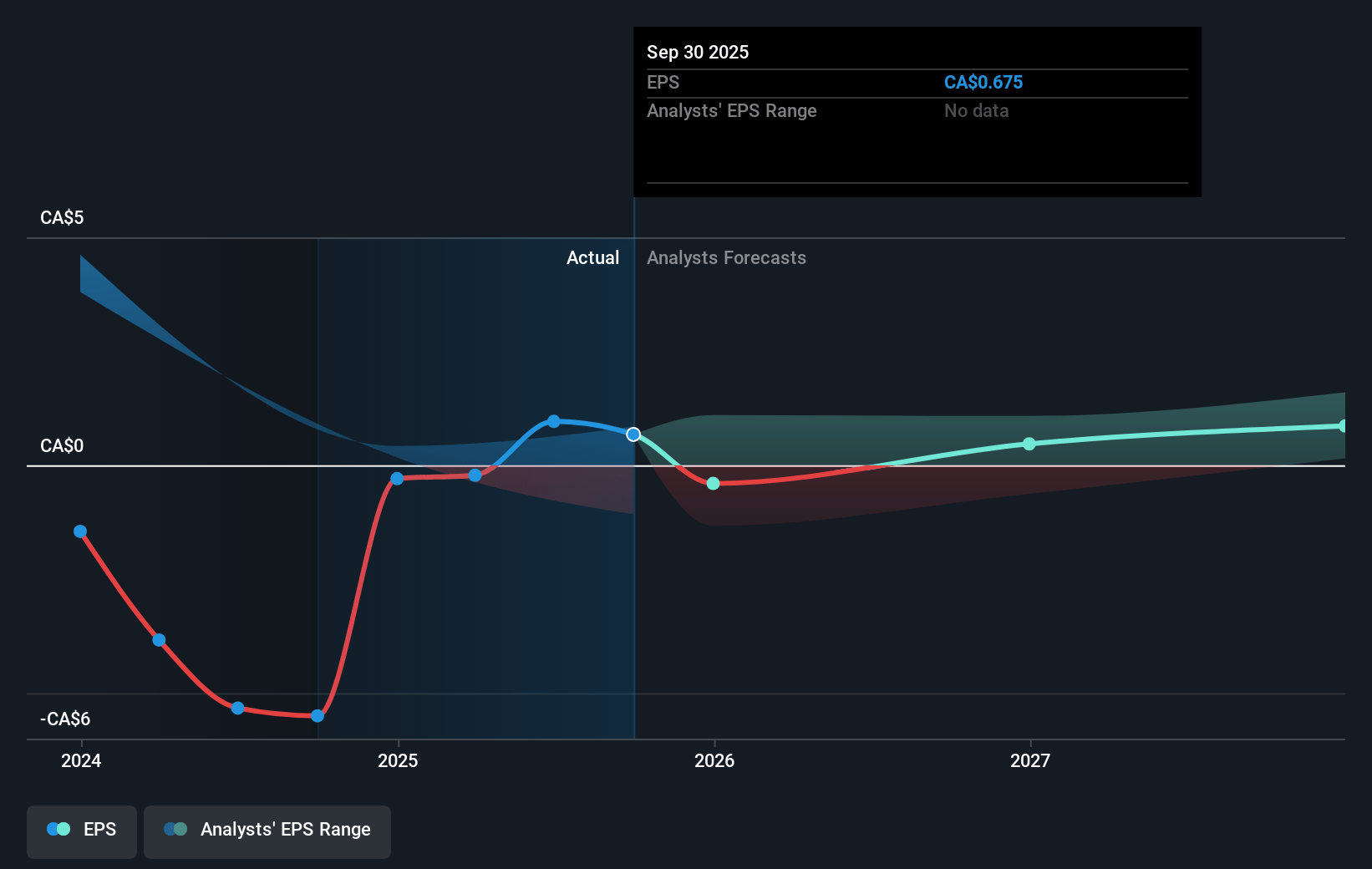Click the first 2024 EPS data point
The height and width of the screenshot is (869, 1372).
click(80, 531)
